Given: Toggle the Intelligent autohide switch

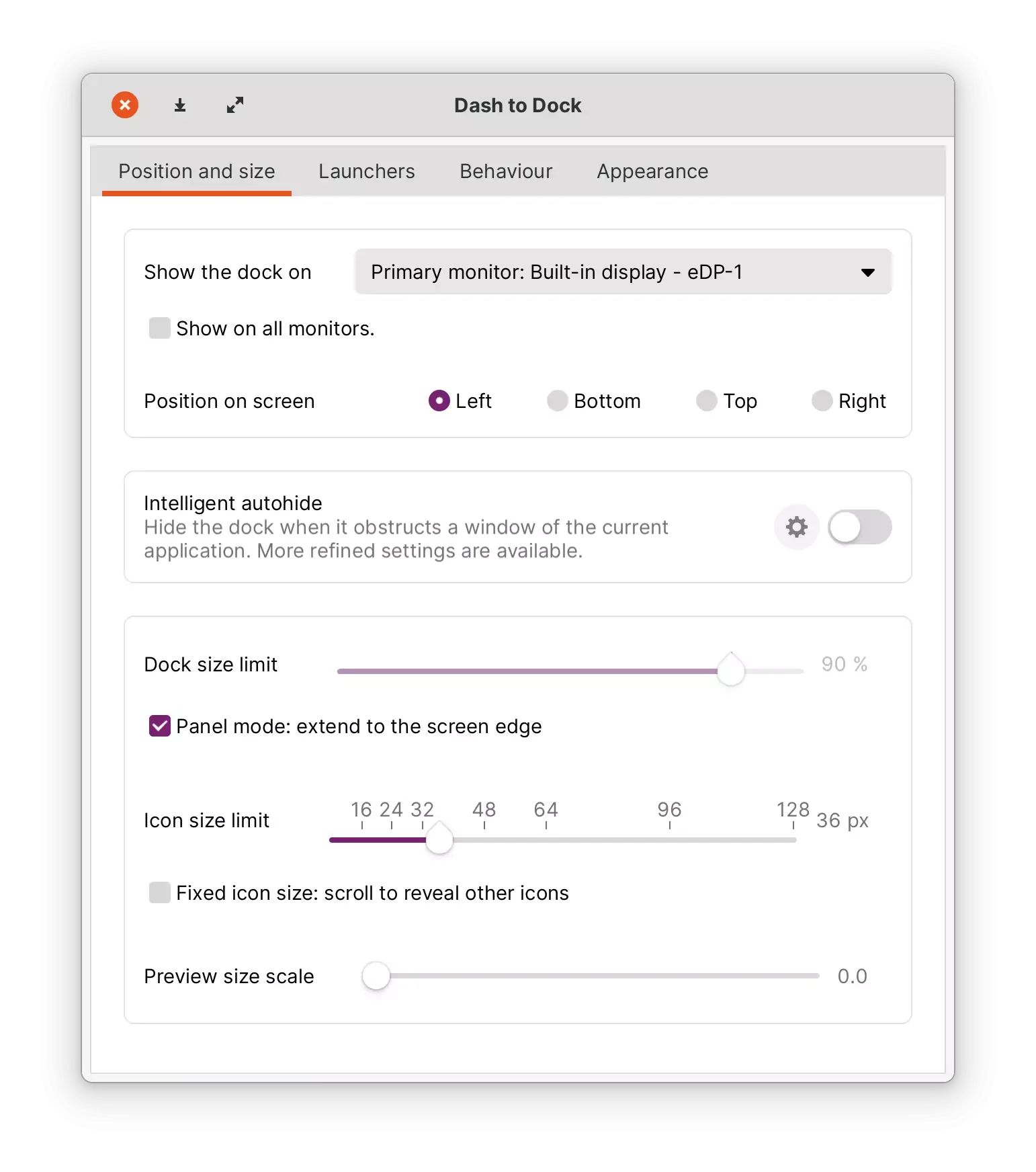Looking at the screenshot, I should coord(859,527).
